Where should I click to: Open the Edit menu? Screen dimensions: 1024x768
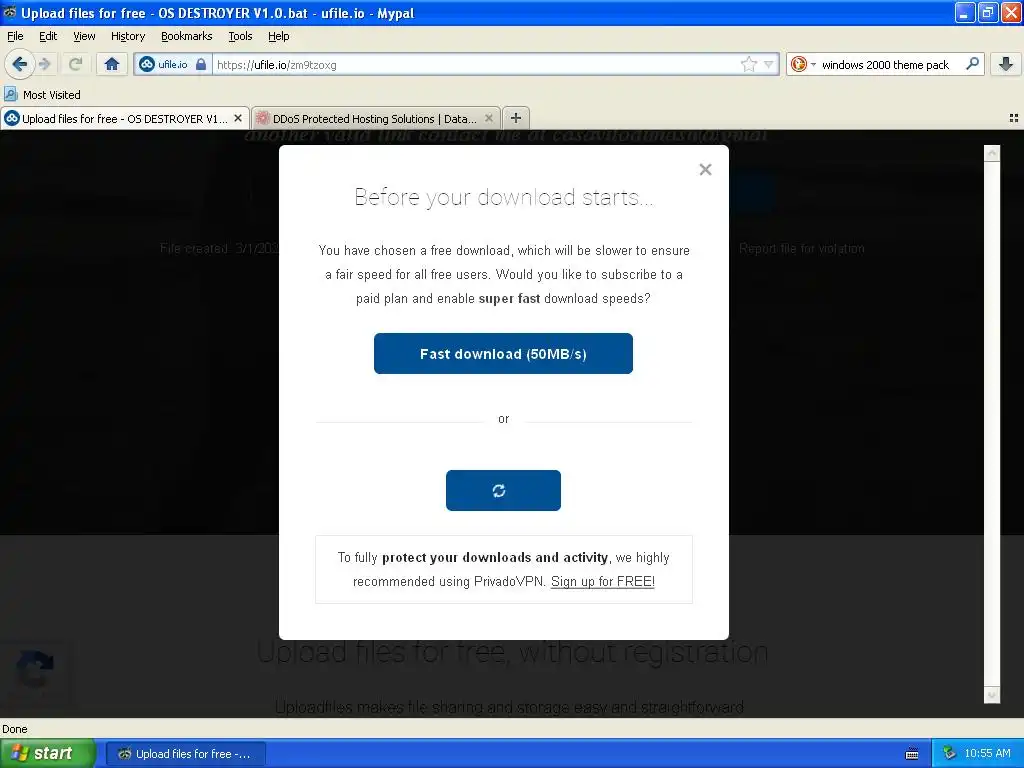[x=48, y=36]
